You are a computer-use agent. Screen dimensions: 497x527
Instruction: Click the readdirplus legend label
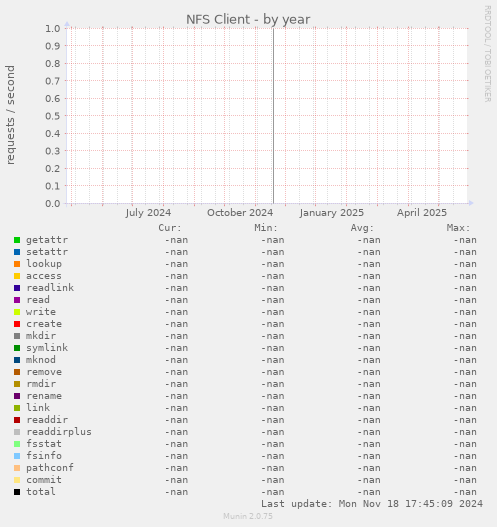pyautogui.click(x=59, y=432)
